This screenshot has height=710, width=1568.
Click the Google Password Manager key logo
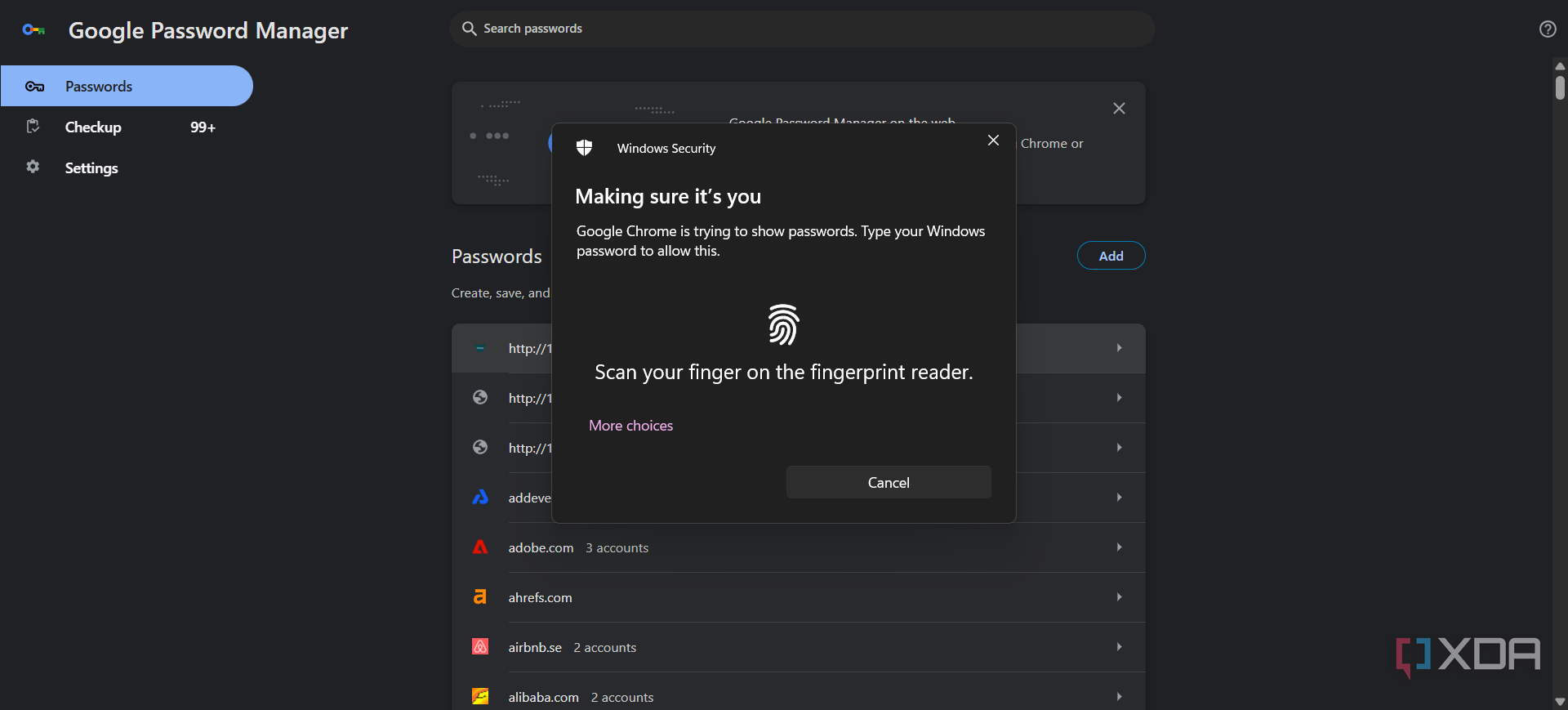coord(33,30)
